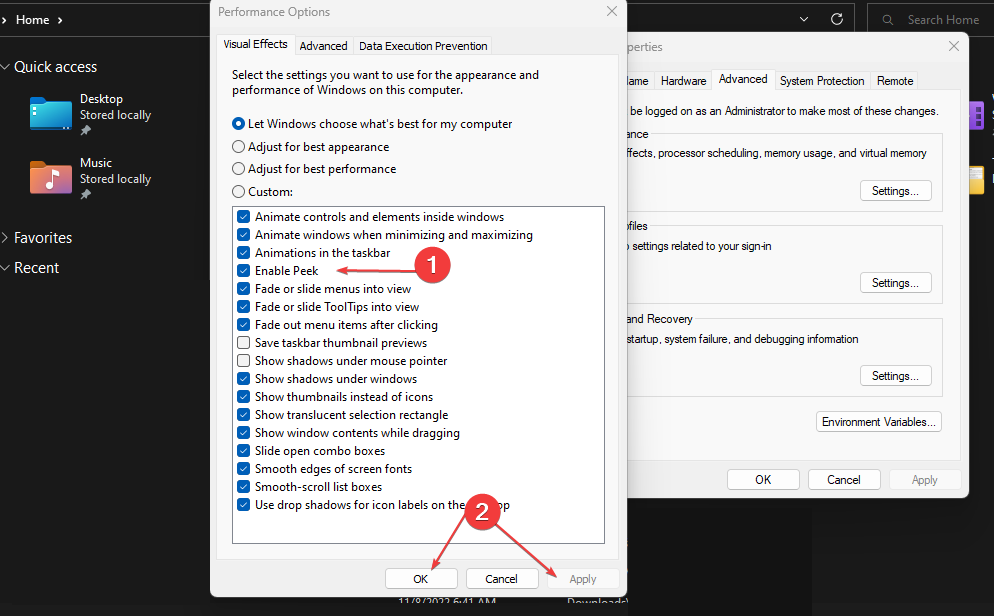The width and height of the screenshot is (994, 616).
Task: Uncheck the Enable Peek checkbox
Action: [243, 271]
